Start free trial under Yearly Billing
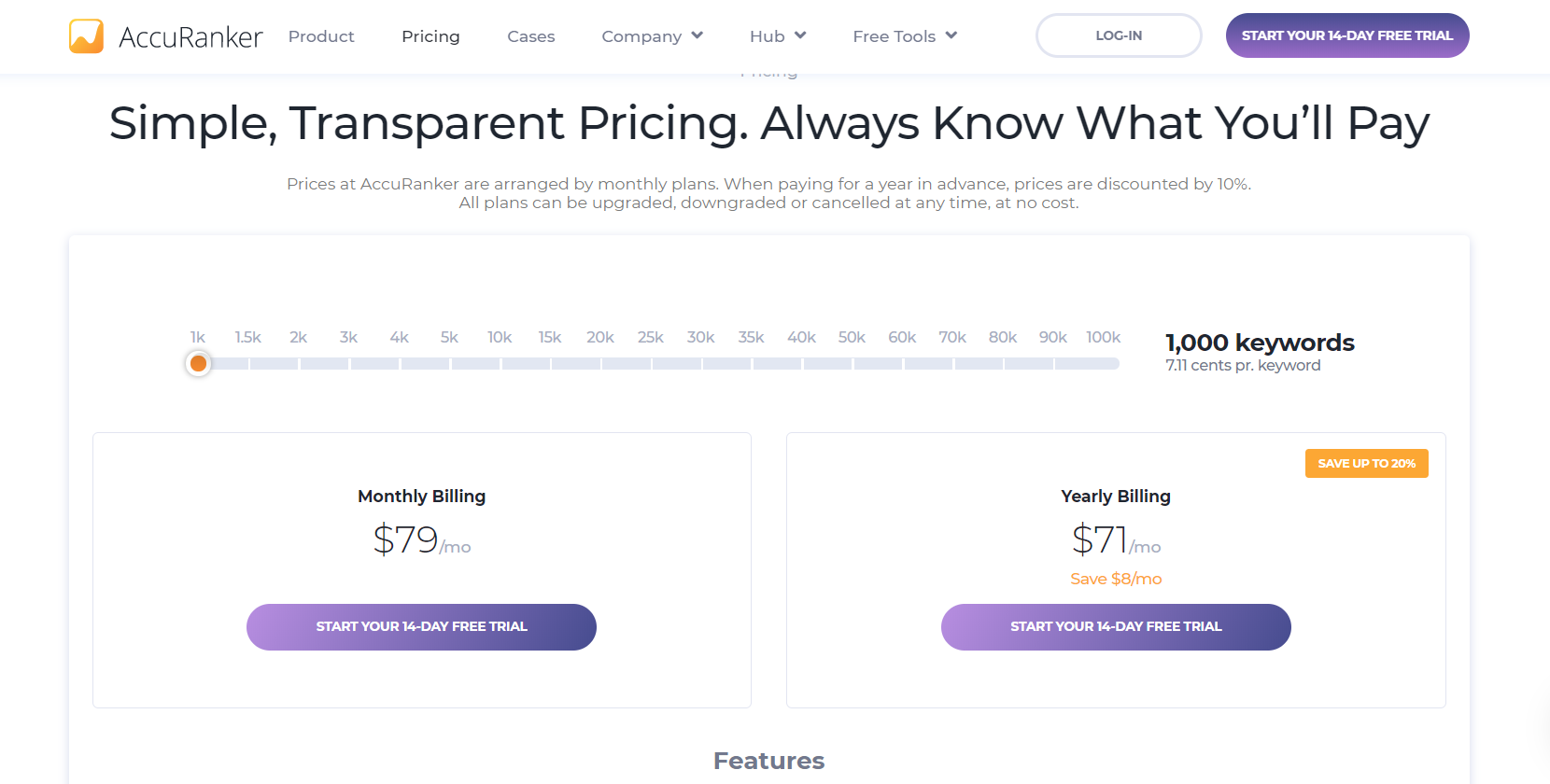Image resolution: width=1550 pixels, height=784 pixels. point(1116,627)
